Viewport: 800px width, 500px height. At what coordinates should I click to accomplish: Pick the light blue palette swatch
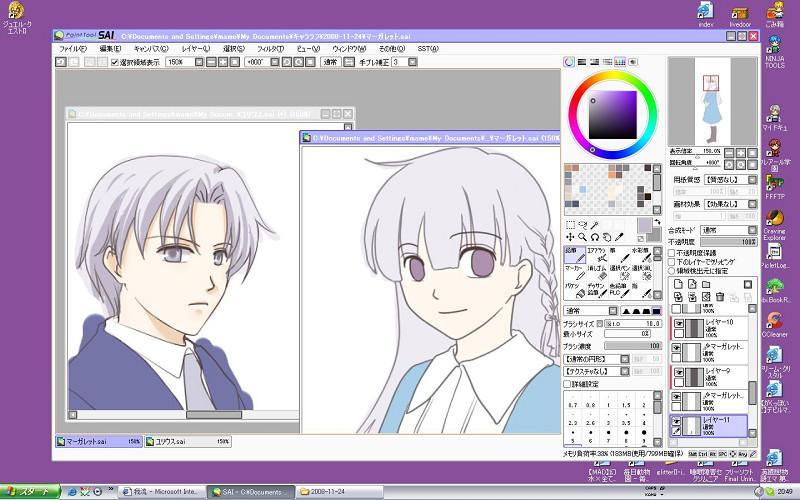(582, 190)
